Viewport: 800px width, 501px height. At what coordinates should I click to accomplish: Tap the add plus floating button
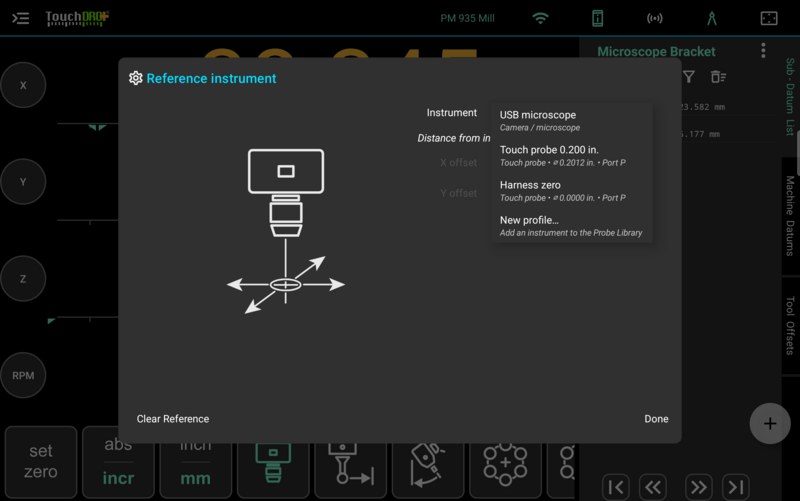tap(770, 423)
